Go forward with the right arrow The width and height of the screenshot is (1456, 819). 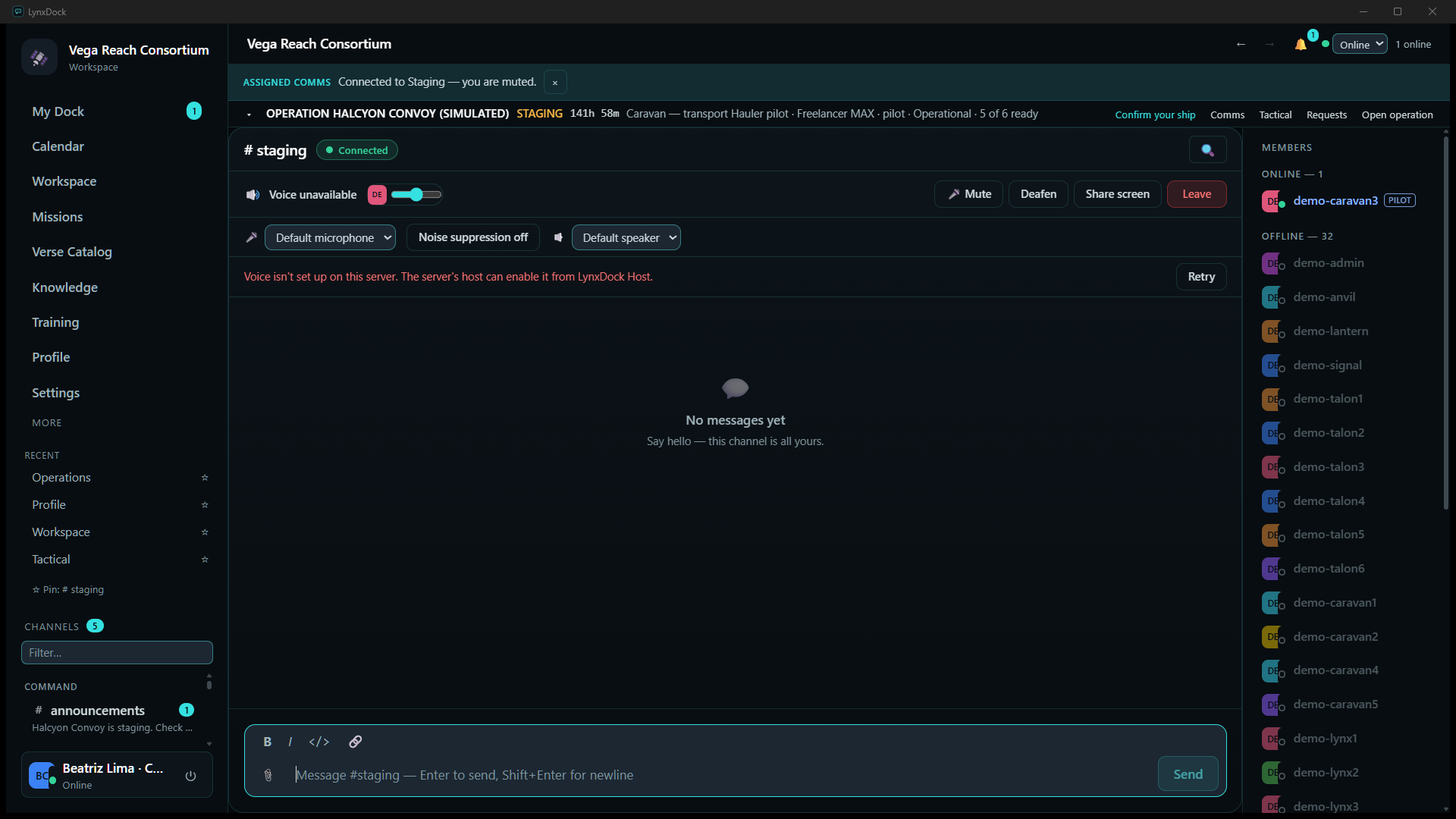pyautogui.click(x=1269, y=44)
